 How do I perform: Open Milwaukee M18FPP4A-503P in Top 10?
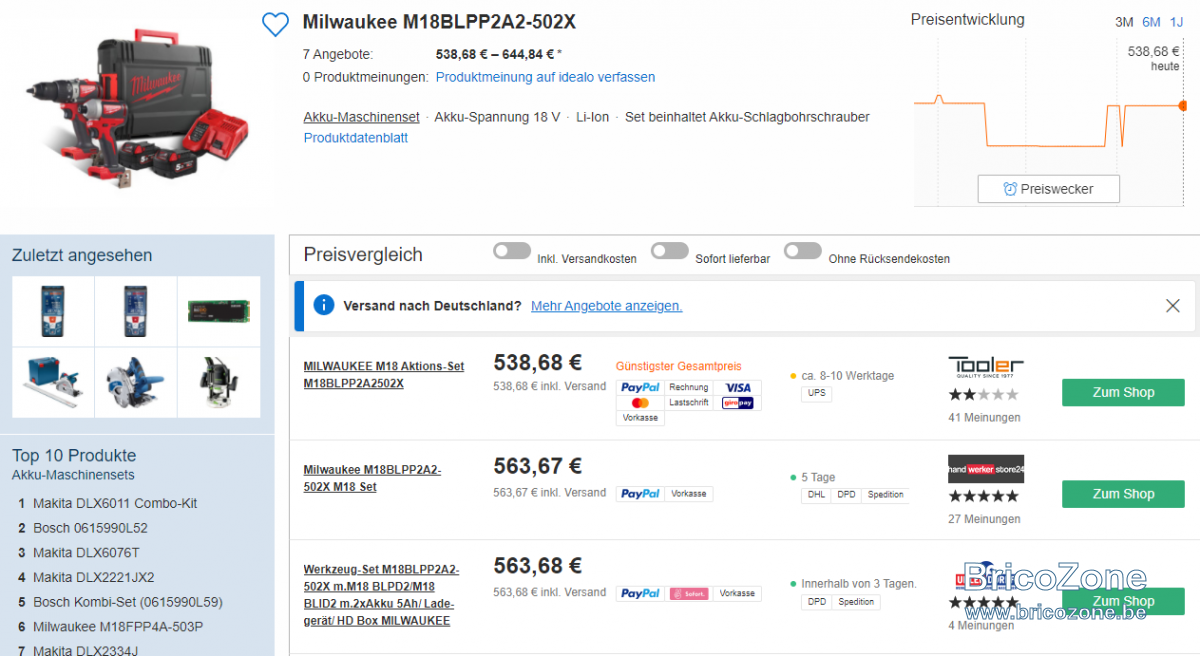click(118, 627)
